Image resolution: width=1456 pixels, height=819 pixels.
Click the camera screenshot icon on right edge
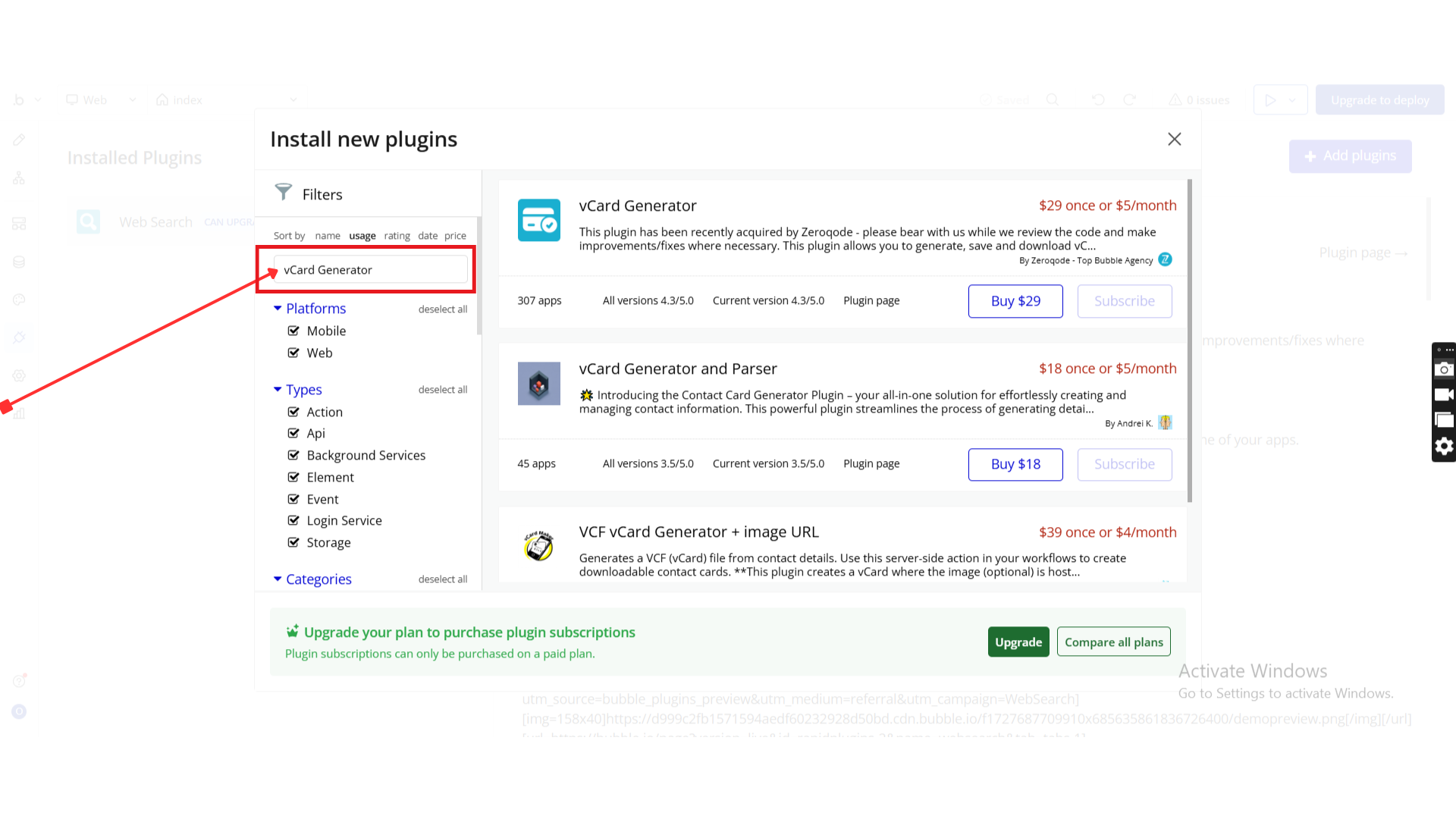(x=1444, y=369)
